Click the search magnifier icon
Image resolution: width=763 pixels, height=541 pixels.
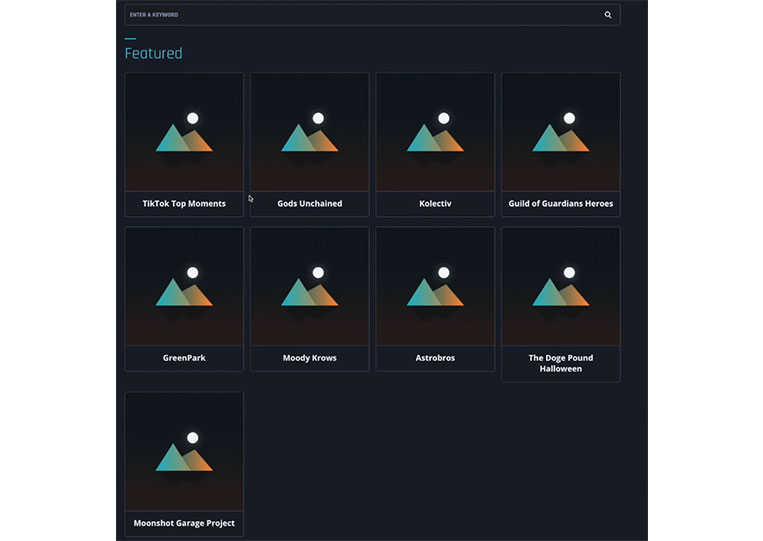(x=608, y=15)
